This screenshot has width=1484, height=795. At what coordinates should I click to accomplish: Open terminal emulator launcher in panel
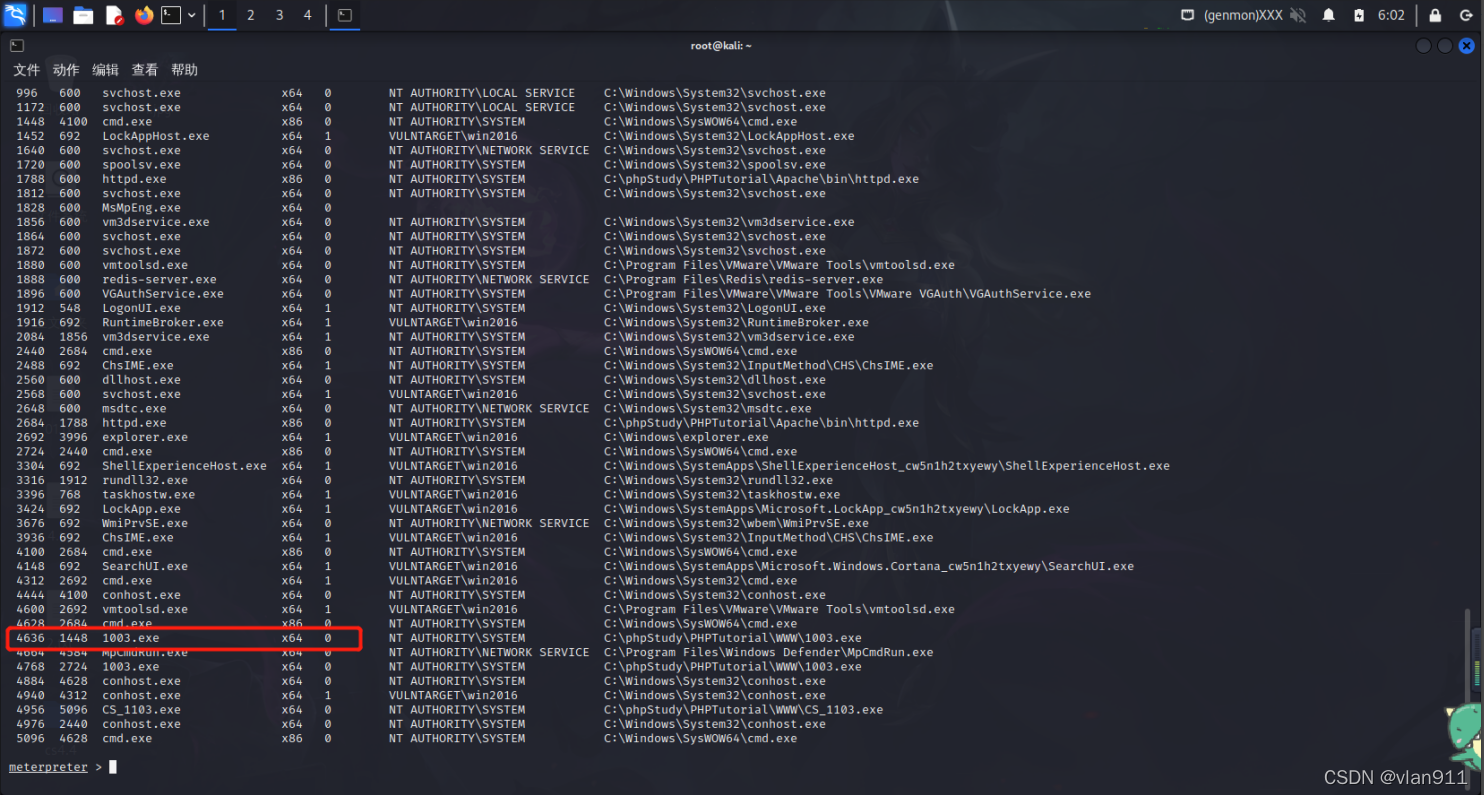(x=172, y=15)
